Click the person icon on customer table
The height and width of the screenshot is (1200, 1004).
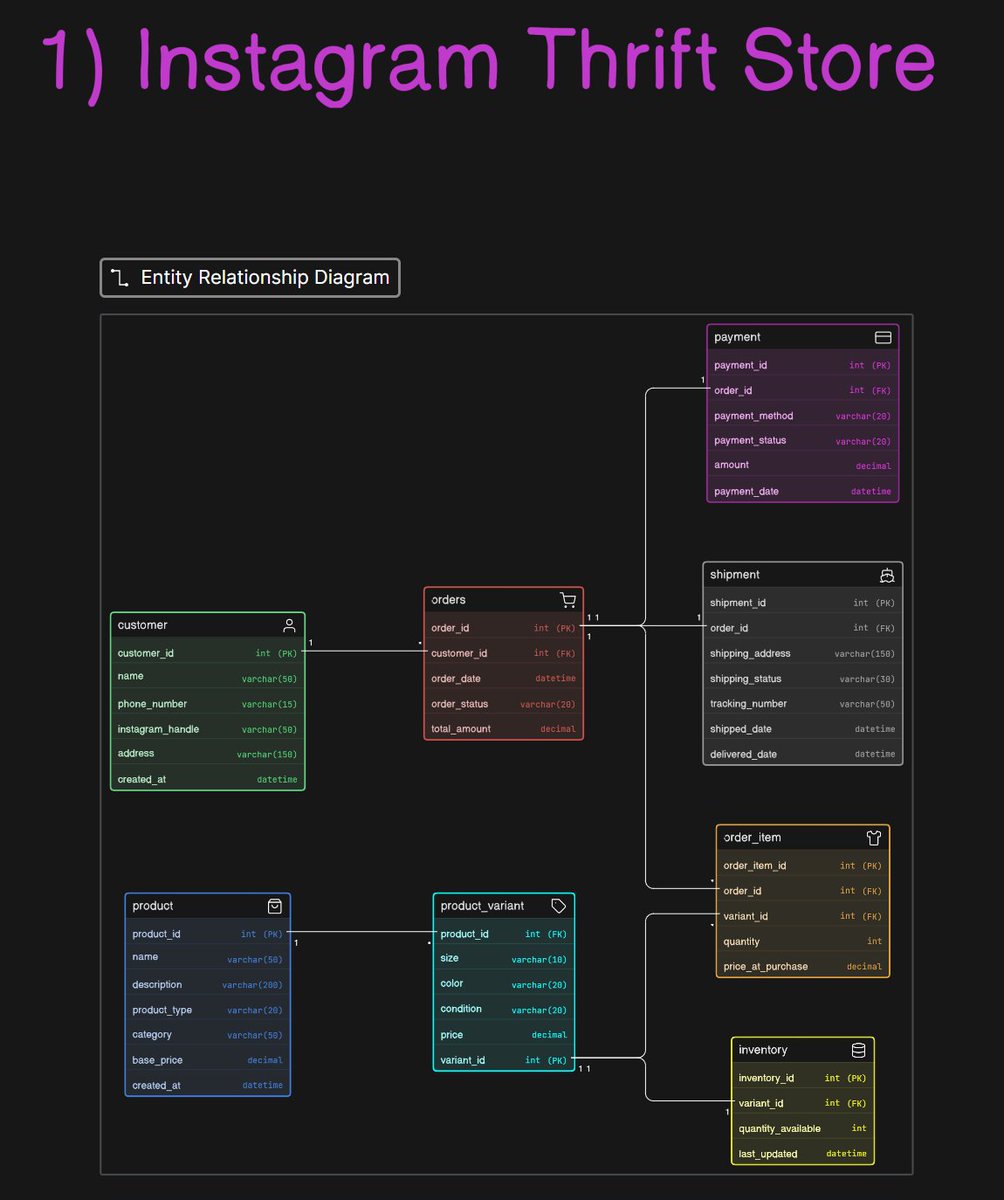point(289,625)
